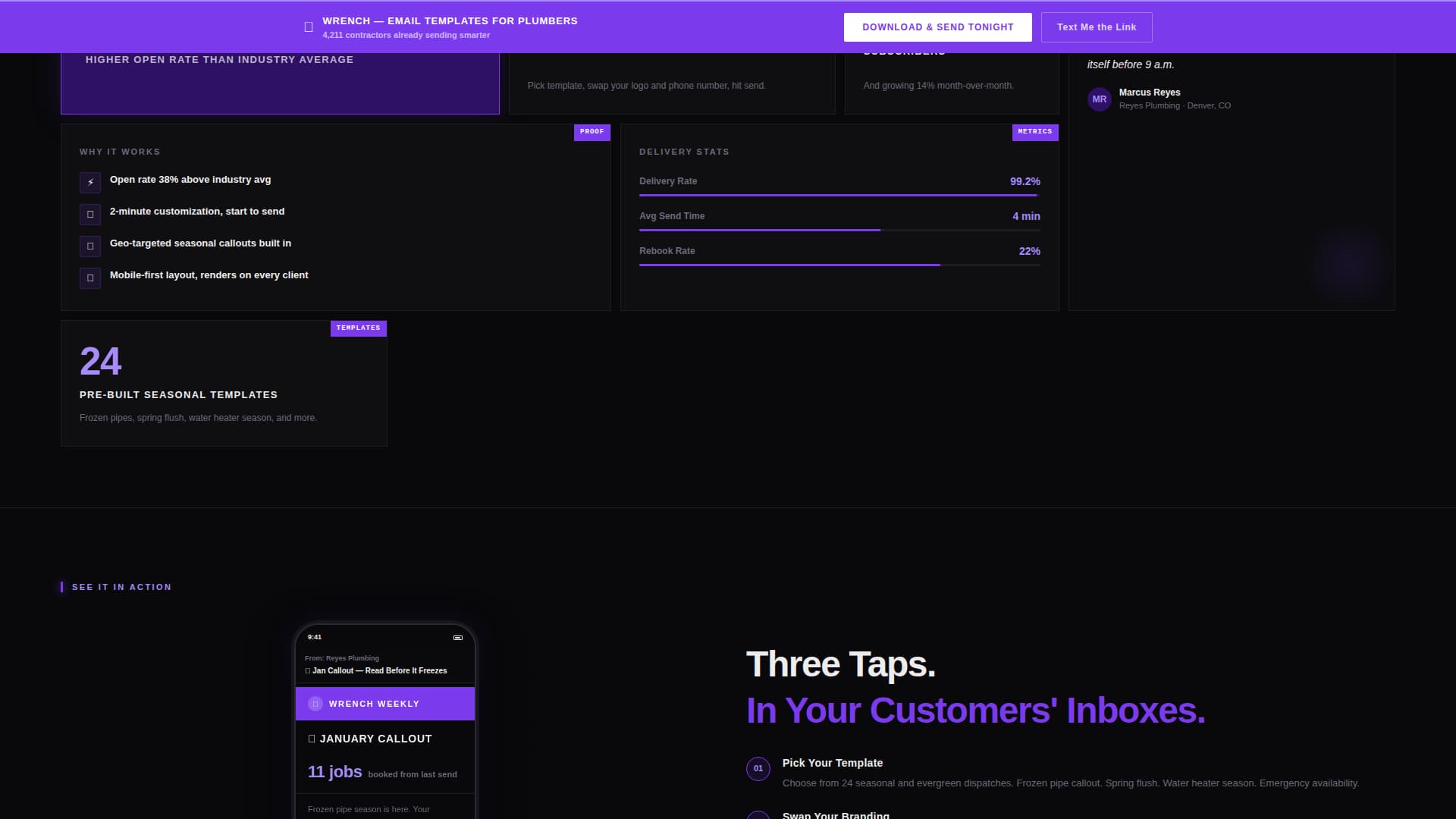Click the TEMPLATES badge on the card
The width and height of the screenshot is (1456, 819).
[359, 328]
